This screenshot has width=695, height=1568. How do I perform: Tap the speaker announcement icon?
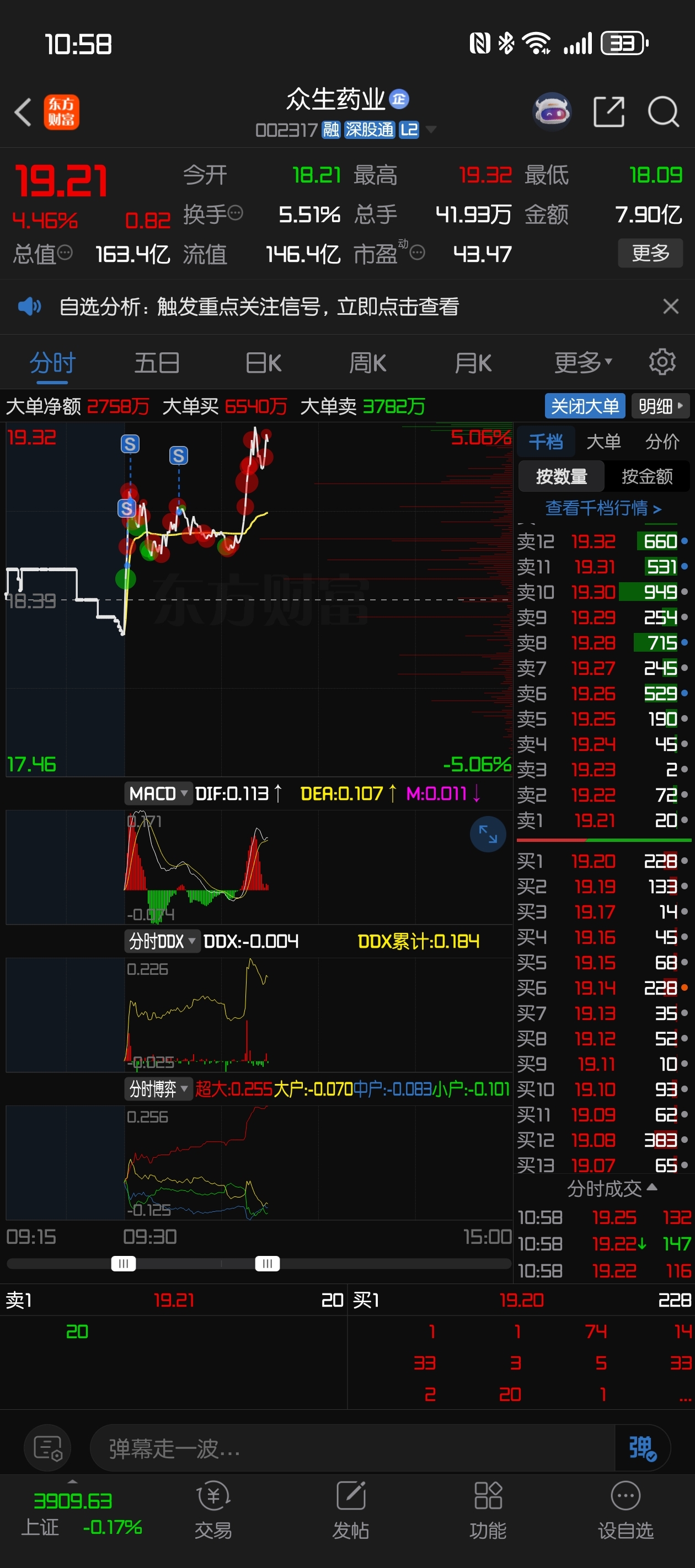pyautogui.click(x=29, y=305)
